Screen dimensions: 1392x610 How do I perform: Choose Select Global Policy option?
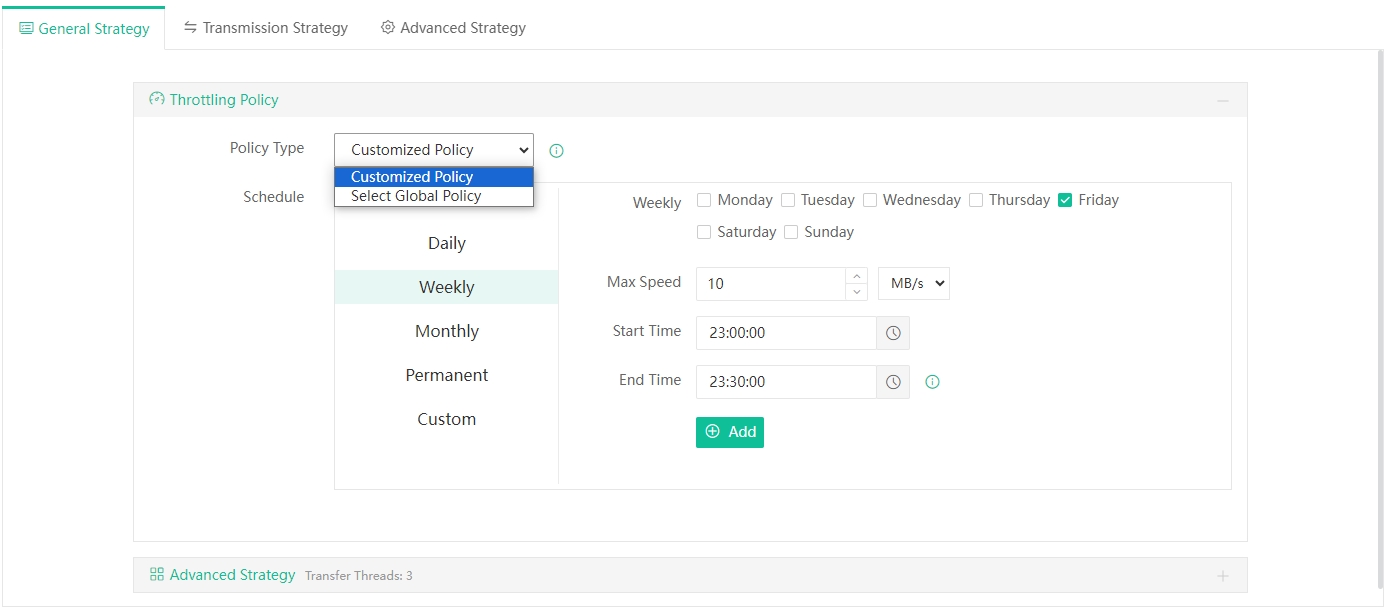416,196
